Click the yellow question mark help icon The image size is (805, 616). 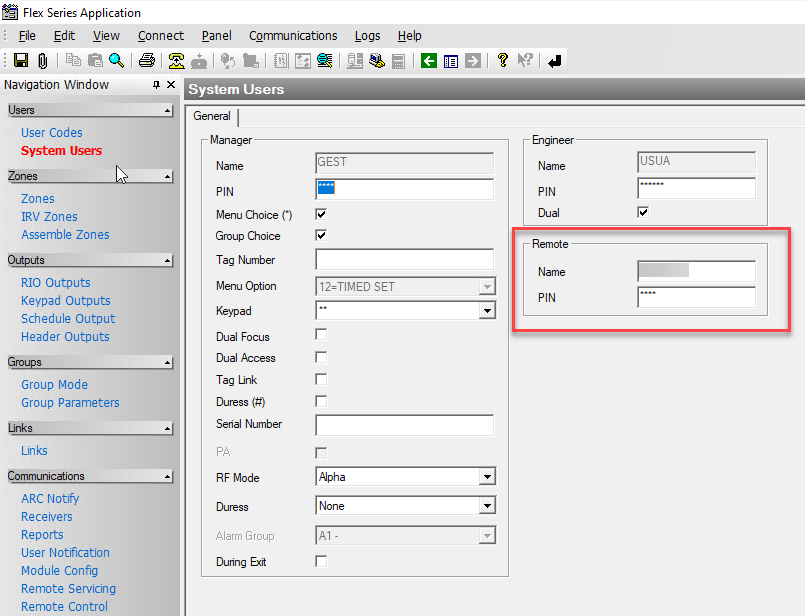pyautogui.click(x=503, y=61)
